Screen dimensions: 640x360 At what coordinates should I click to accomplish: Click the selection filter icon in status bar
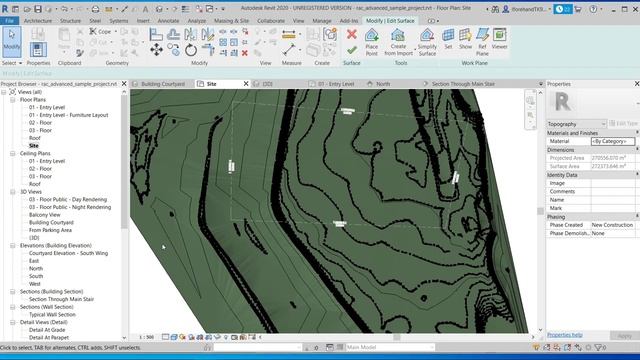[x=598, y=347]
